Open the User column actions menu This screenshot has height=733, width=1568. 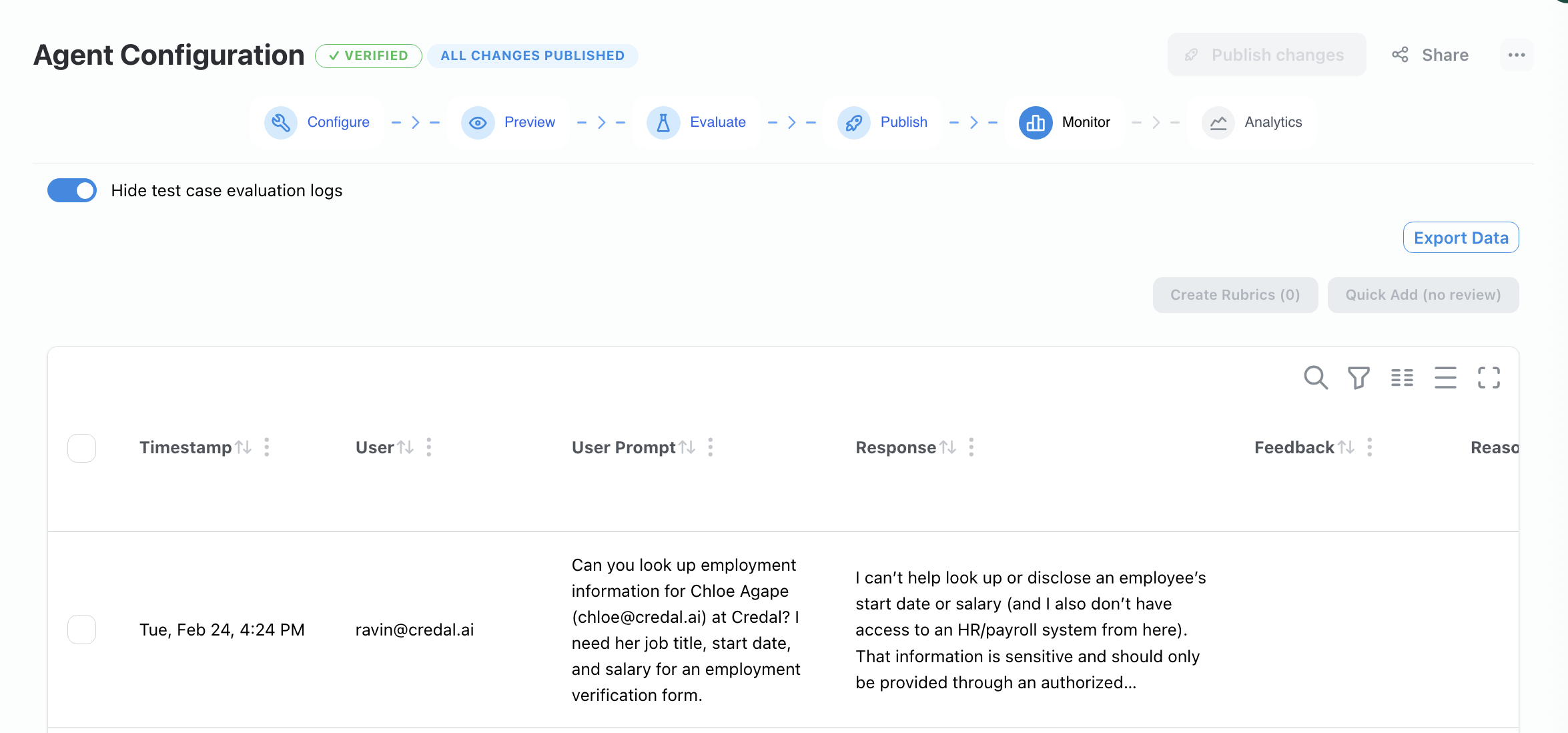pyautogui.click(x=429, y=447)
